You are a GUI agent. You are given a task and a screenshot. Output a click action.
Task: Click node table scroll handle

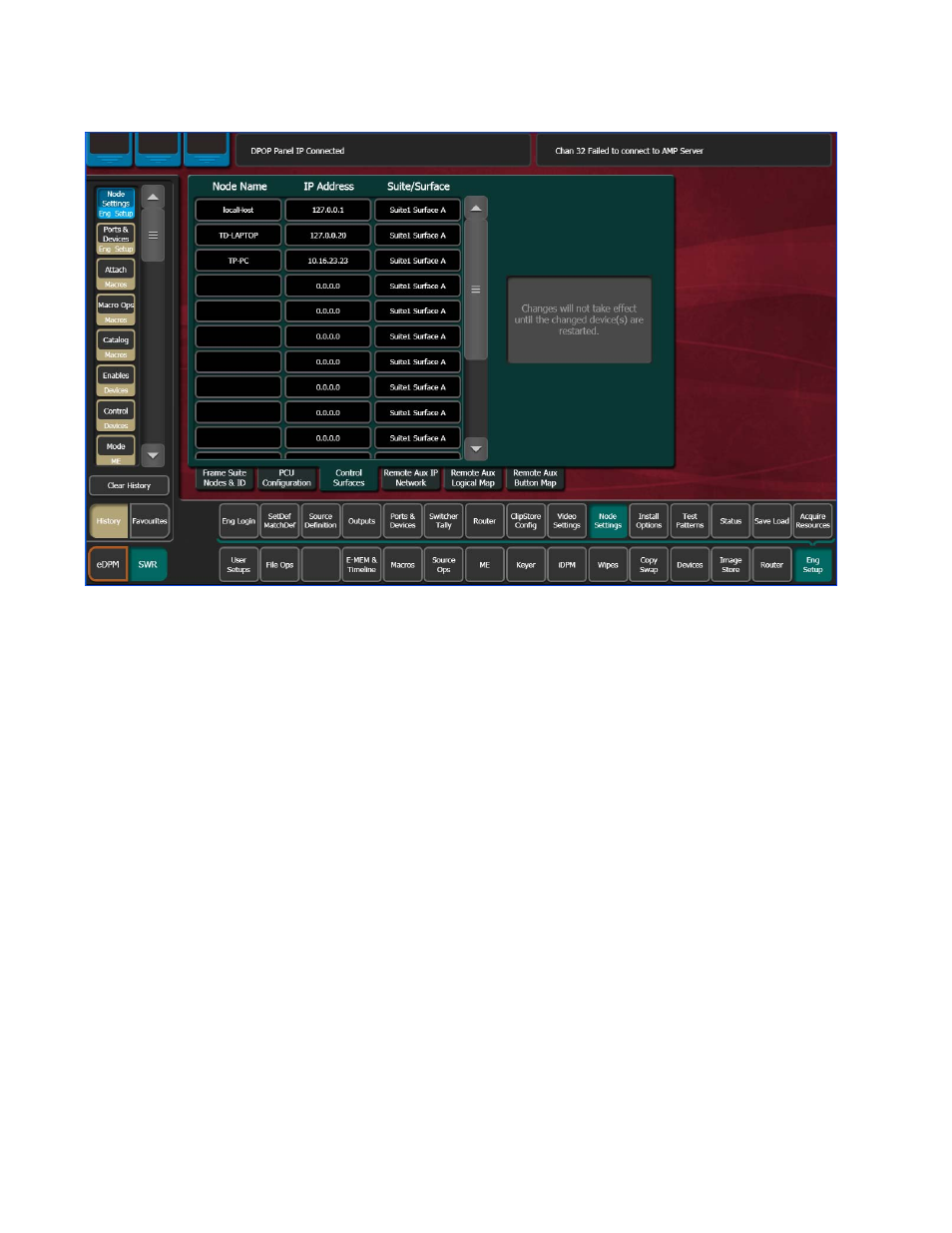[x=476, y=290]
